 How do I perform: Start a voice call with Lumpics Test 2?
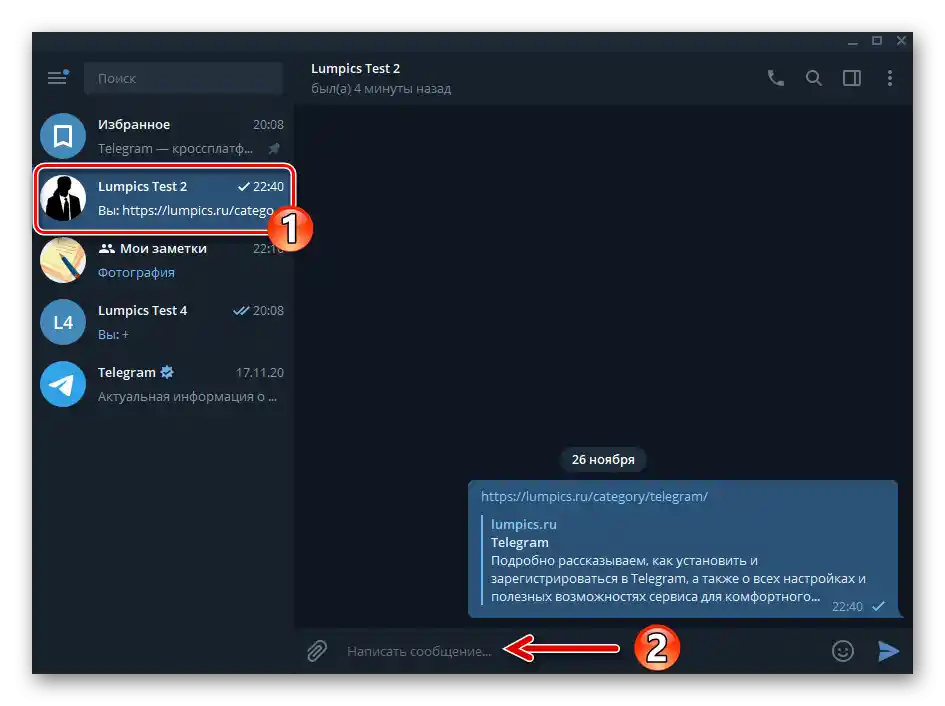click(776, 77)
